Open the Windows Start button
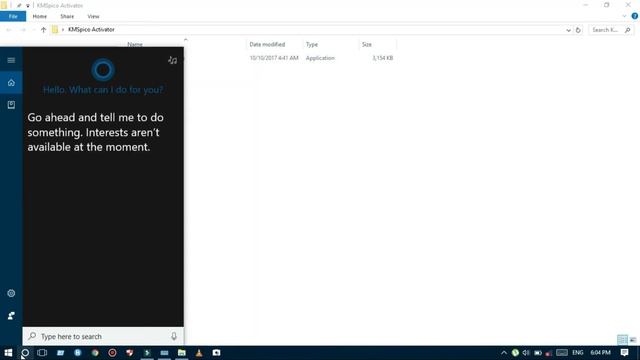 pos(8,353)
